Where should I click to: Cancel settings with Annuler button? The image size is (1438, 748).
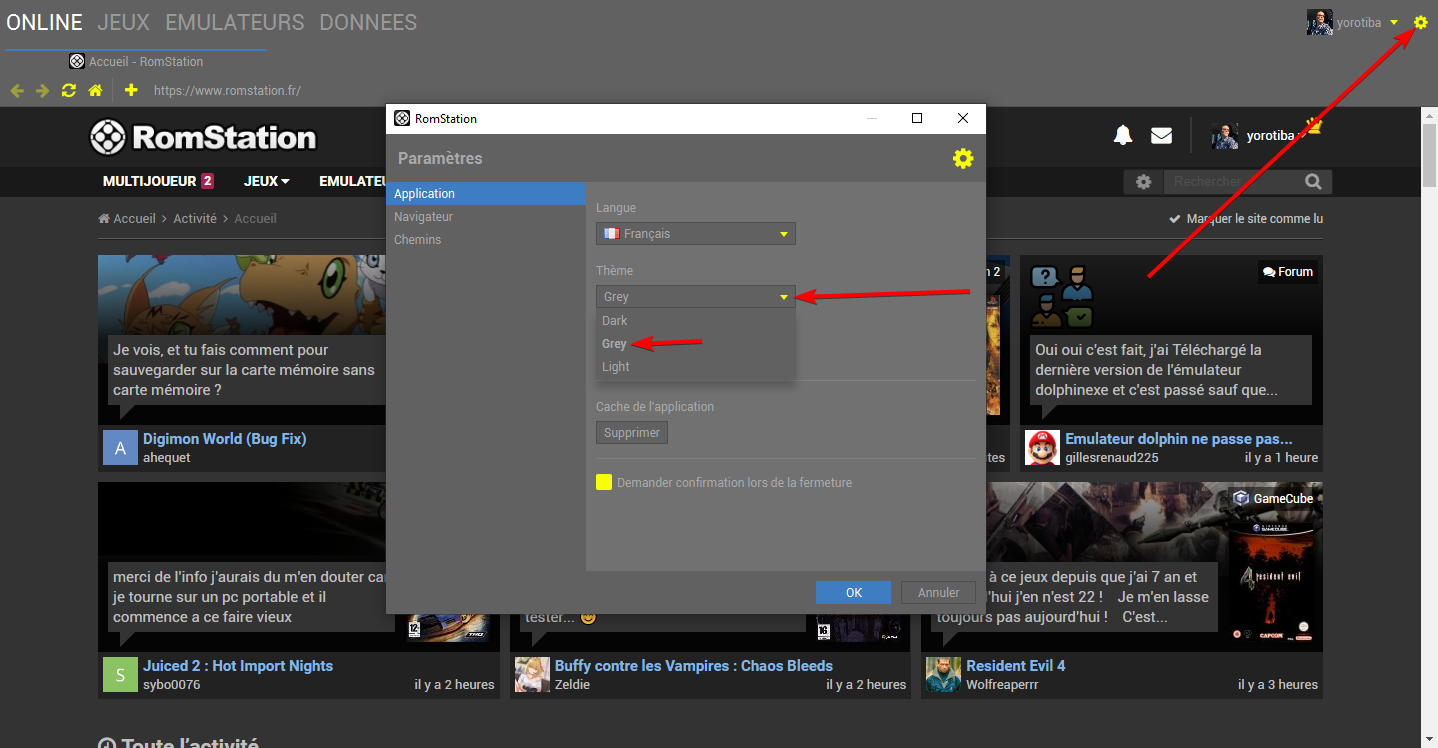(938, 593)
